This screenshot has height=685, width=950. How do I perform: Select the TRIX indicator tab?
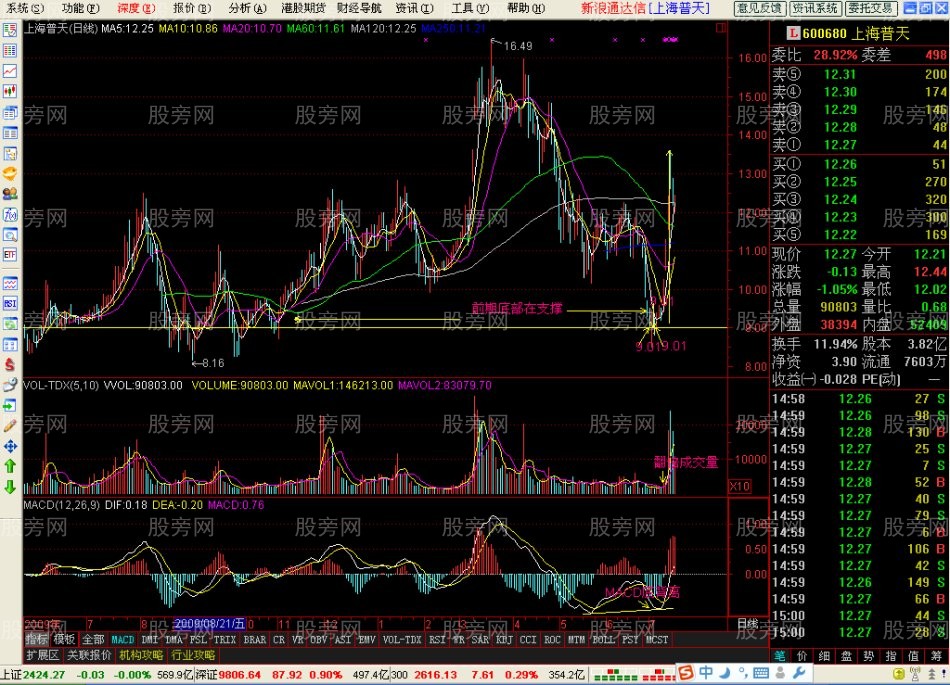click(225, 640)
